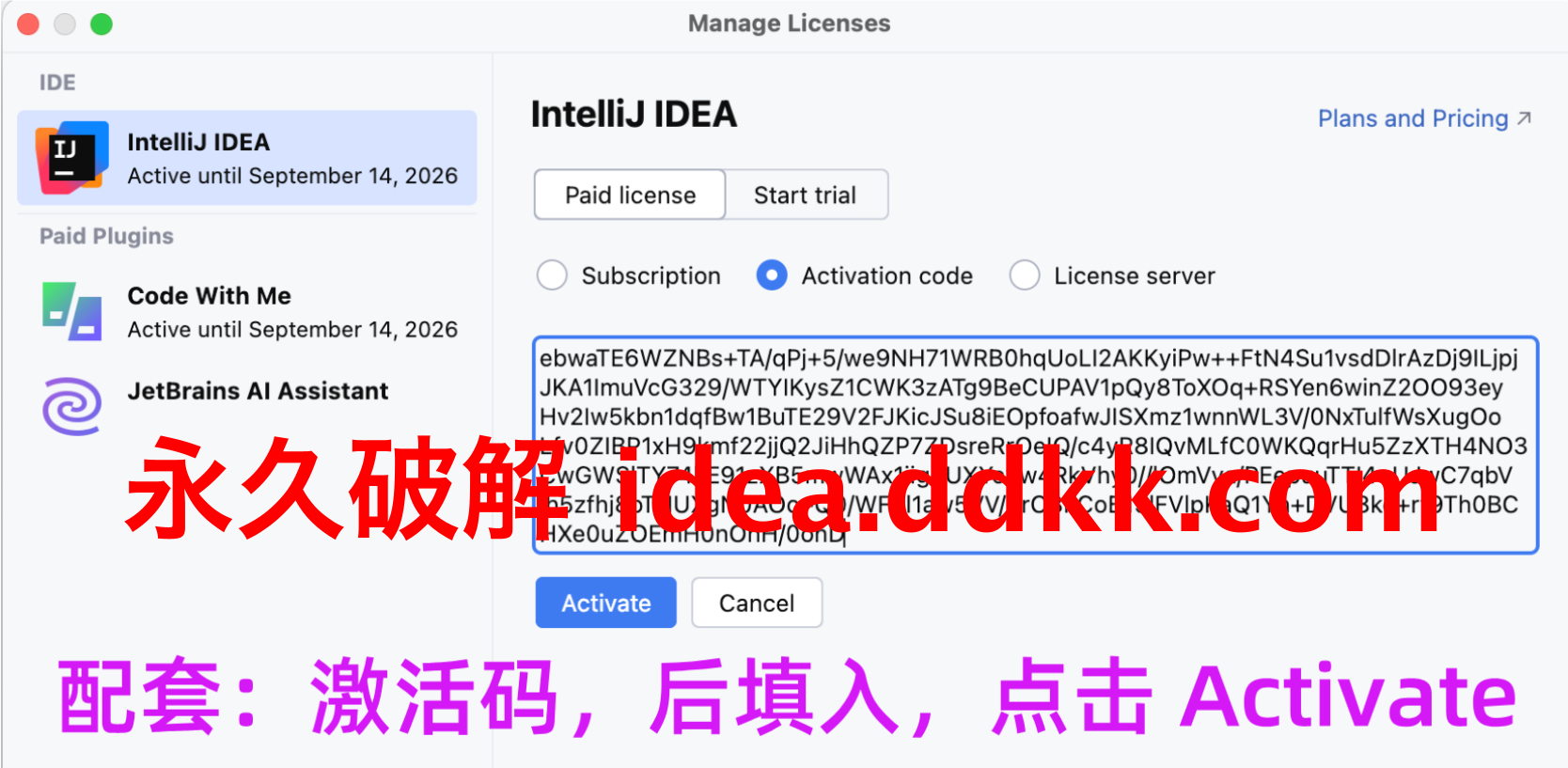The image size is (1568, 768).
Task: Click the external-link arrow beside Plans and Pricing
Action: pos(1524,118)
